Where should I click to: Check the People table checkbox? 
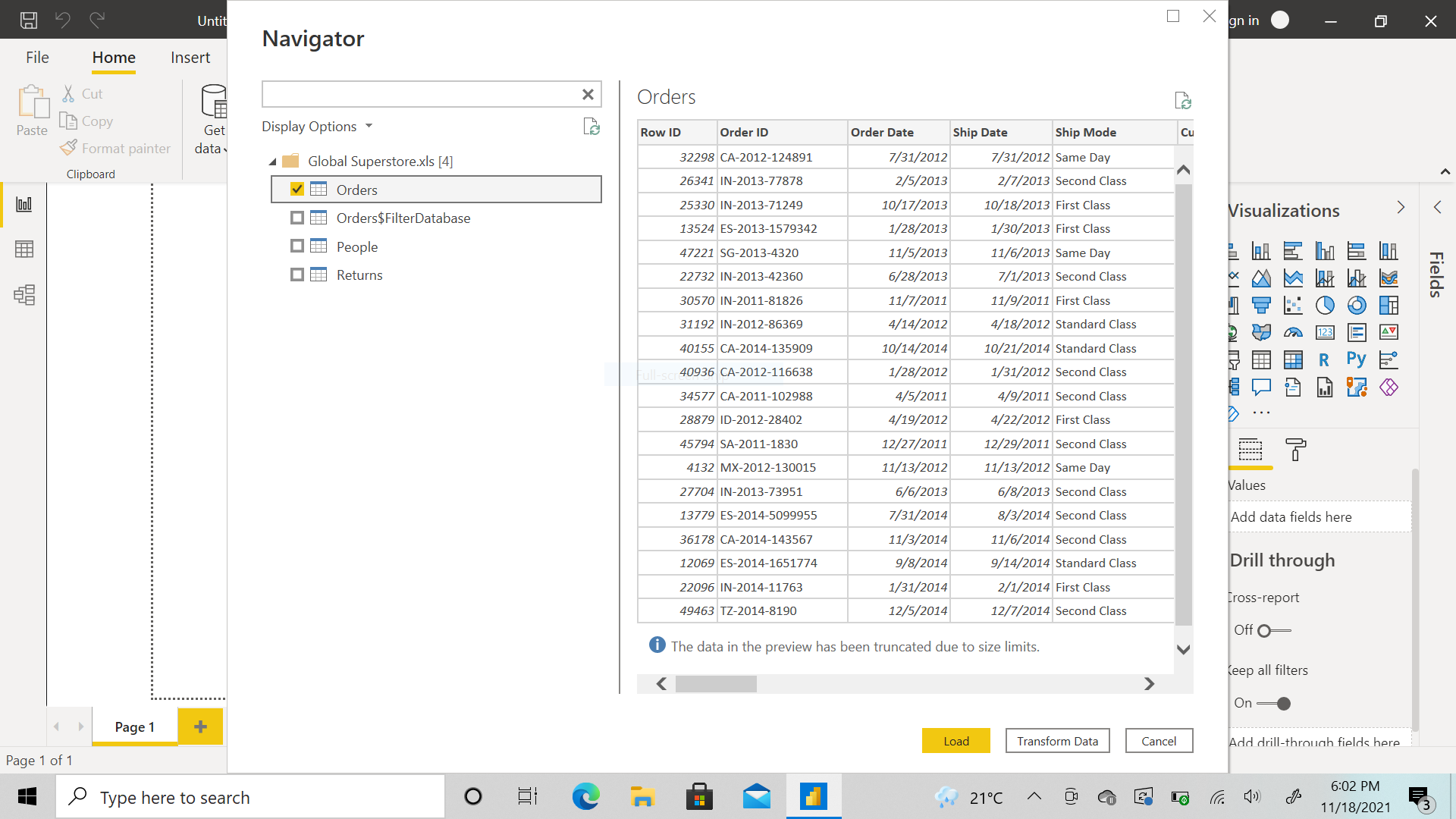pos(297,246)
